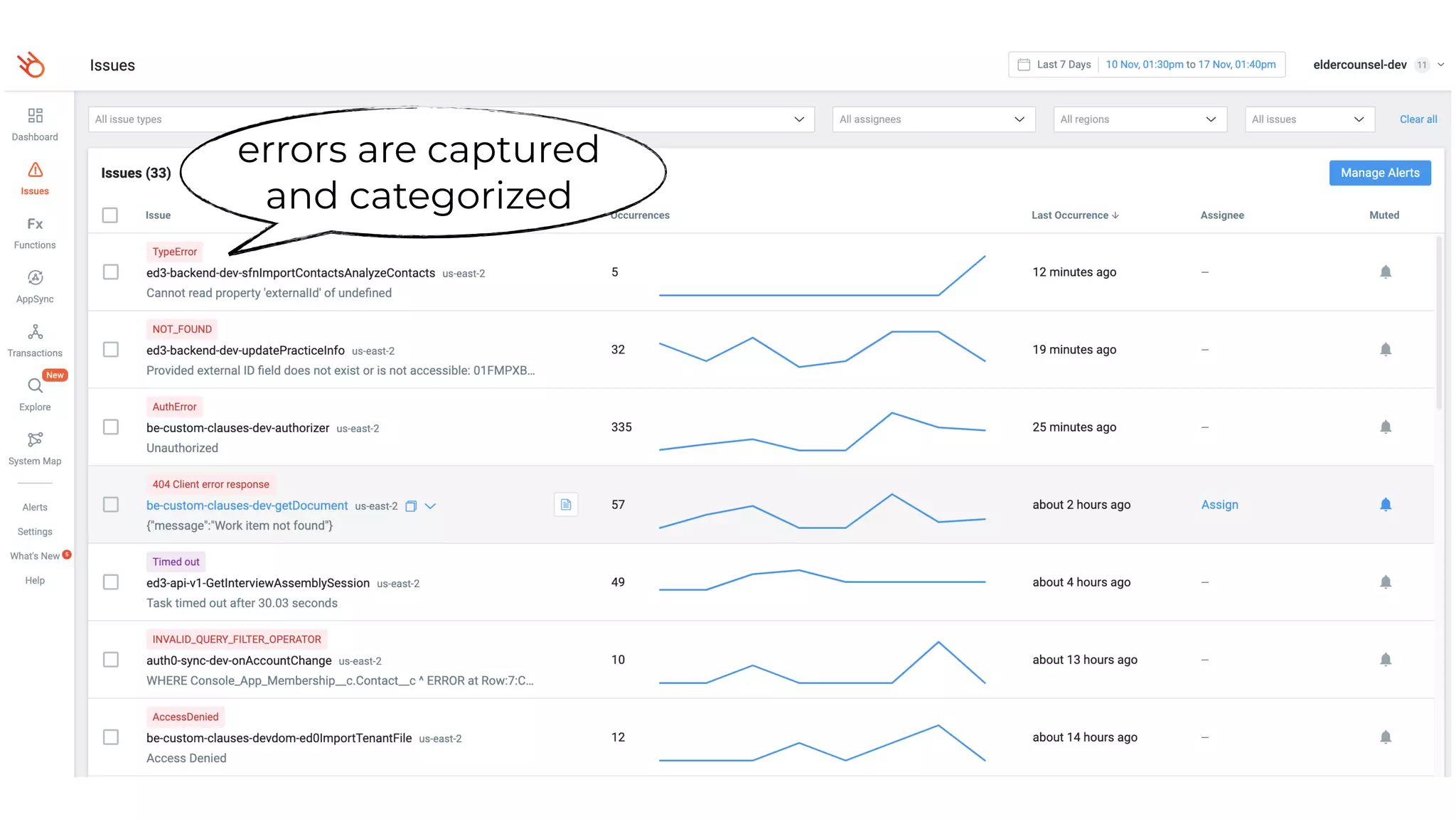Click the What's New notification badge
The image size is (1456, 819).
point(67,555)
